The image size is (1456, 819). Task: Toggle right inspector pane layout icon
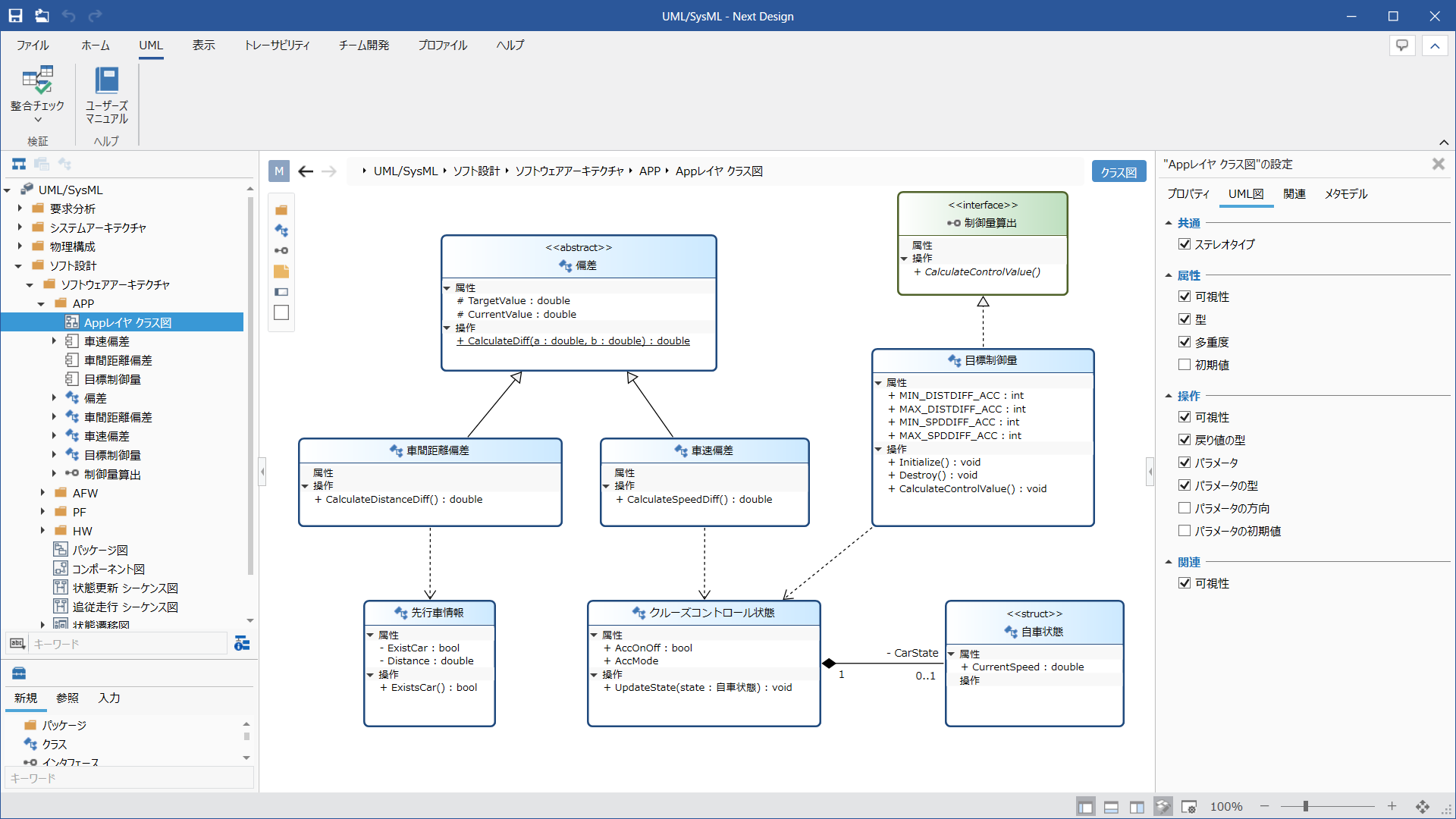(1137, 807)
